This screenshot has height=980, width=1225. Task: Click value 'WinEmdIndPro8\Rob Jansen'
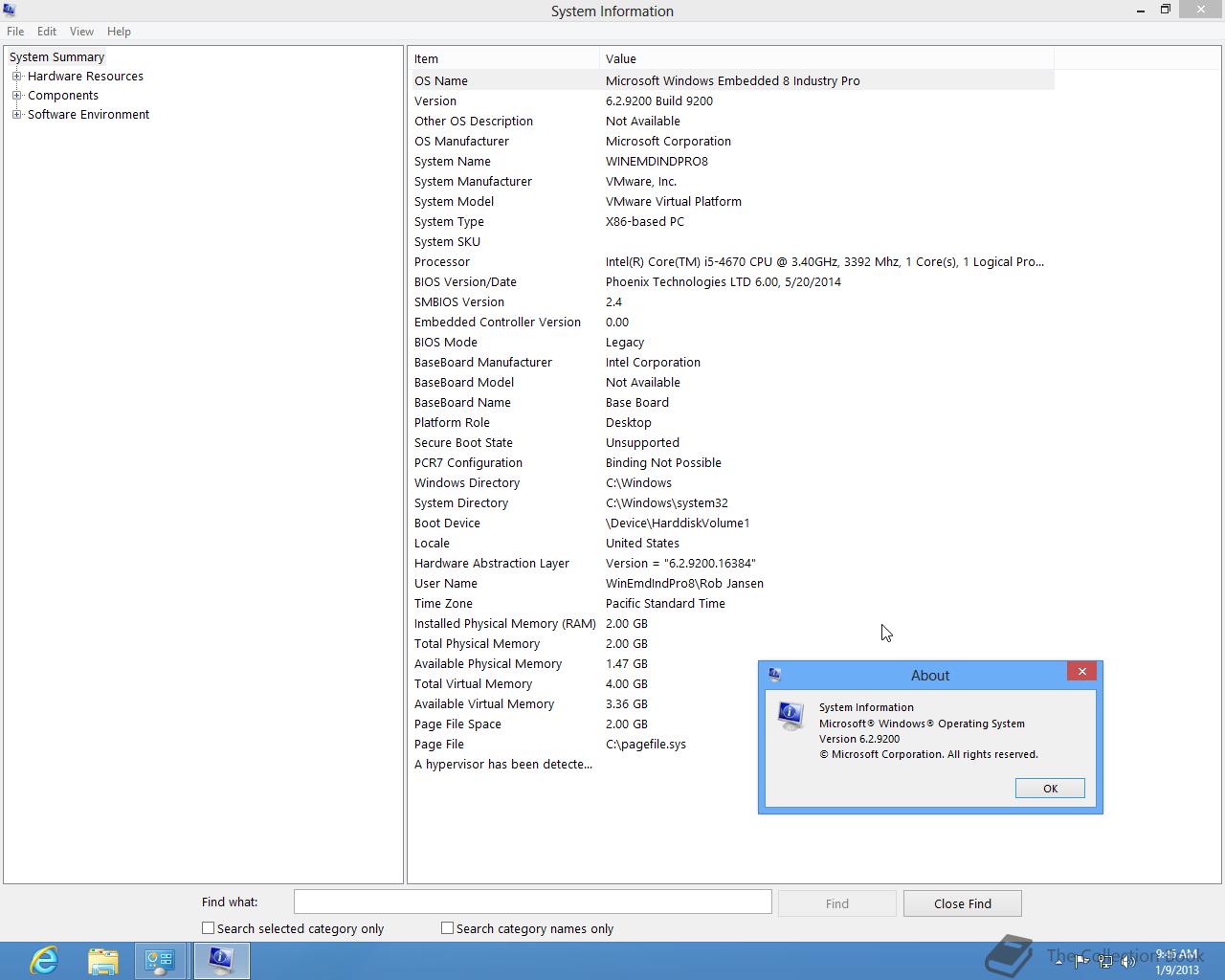684,583
